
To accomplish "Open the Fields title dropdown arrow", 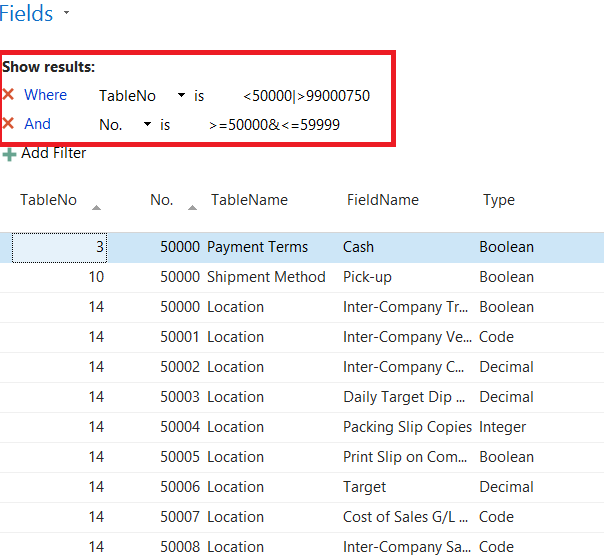I will pos(66,13).
